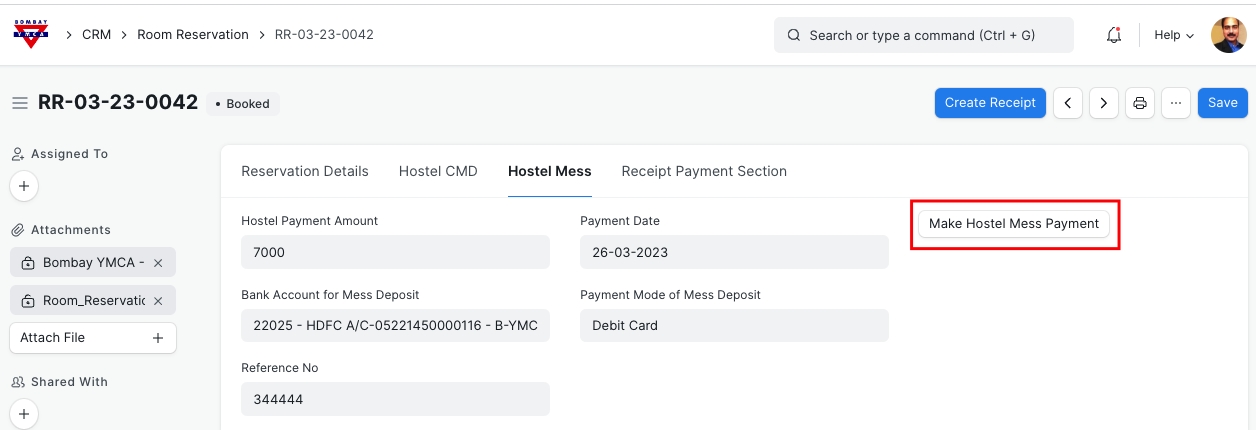Remove the Bombay YMCA attachment
Image resolution: width=1256 pixels, height=430 pixels.
point(158,263)
